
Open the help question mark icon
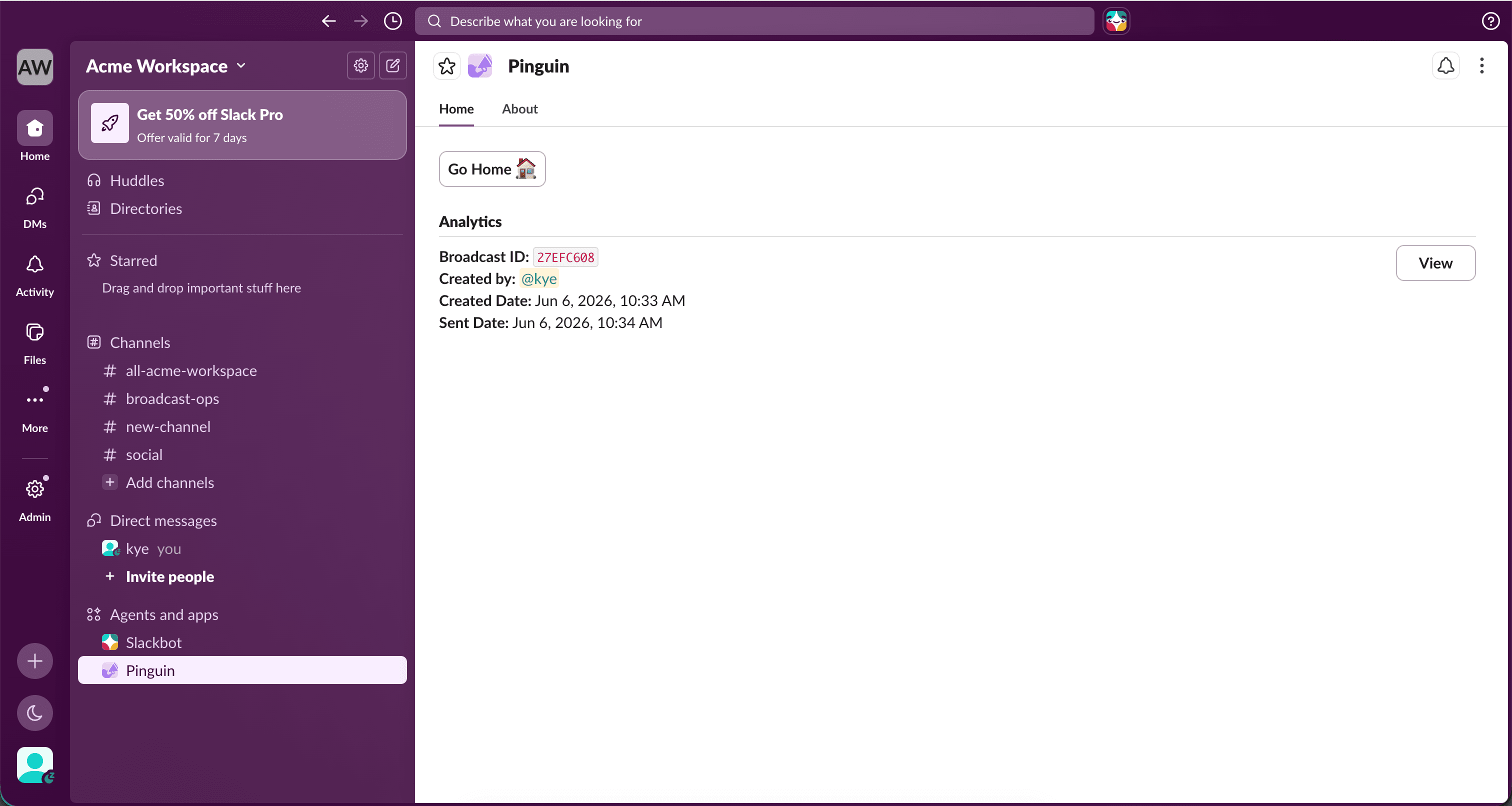coord(1490,21)
